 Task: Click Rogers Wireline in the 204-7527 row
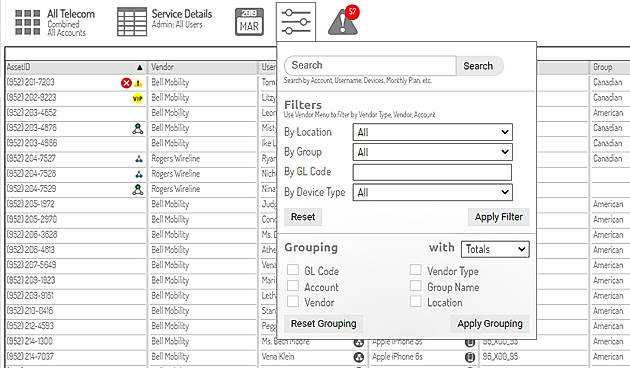point(176,159)
